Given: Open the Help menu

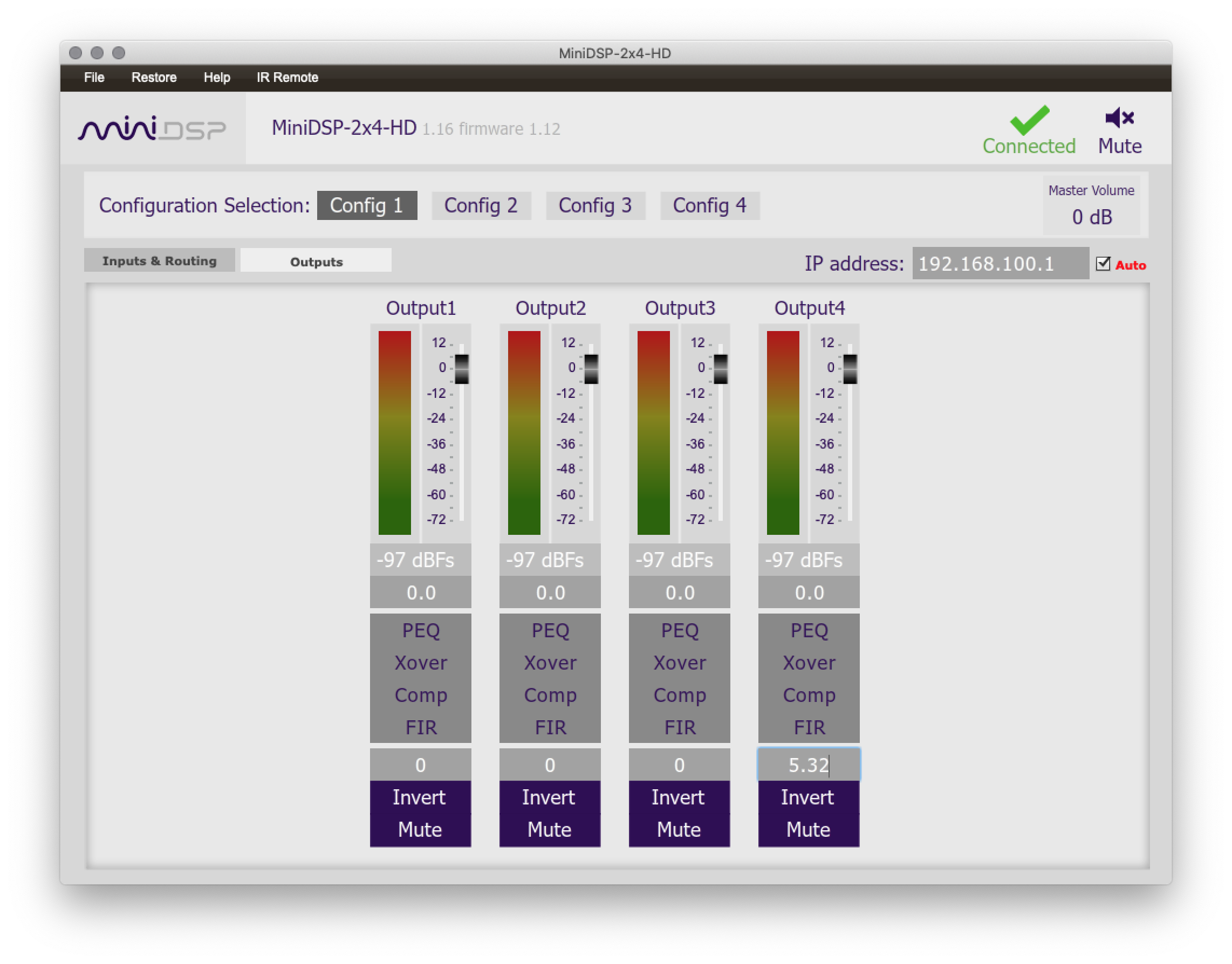Looking at the screenshot, I should [x=216, y=77].
